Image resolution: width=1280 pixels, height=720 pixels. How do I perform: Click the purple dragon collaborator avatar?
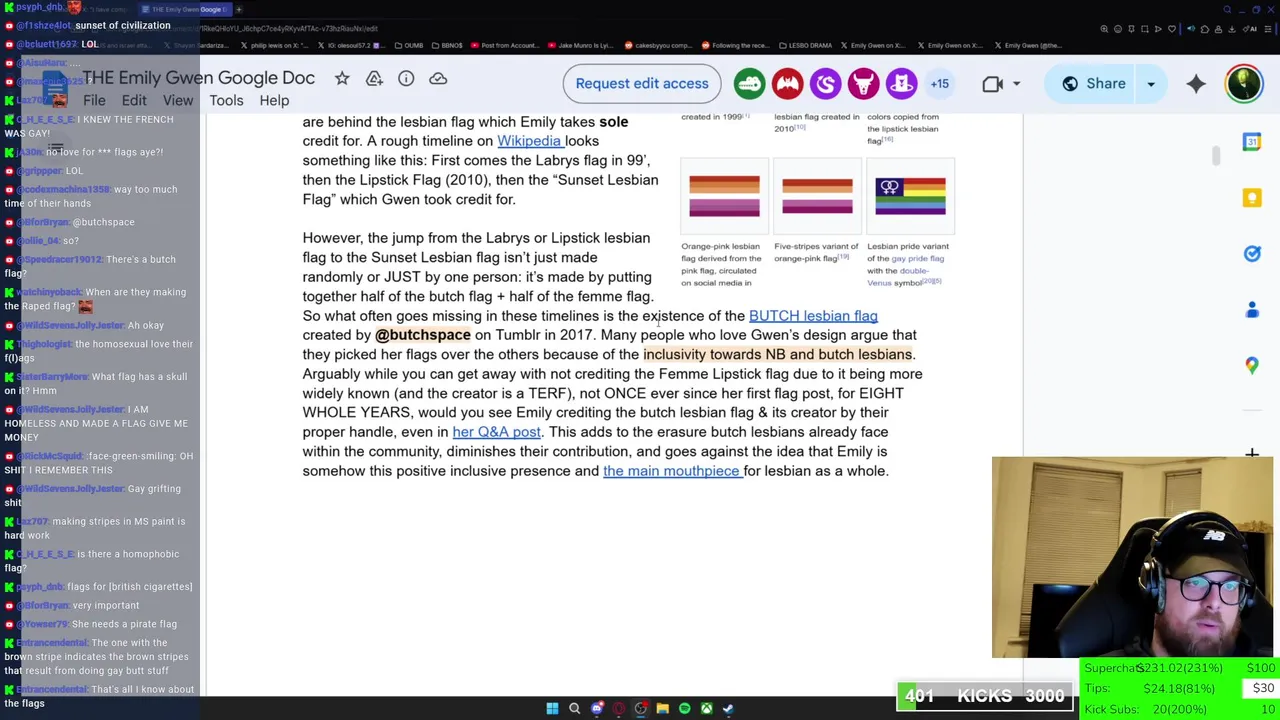(x=825, y=84)
